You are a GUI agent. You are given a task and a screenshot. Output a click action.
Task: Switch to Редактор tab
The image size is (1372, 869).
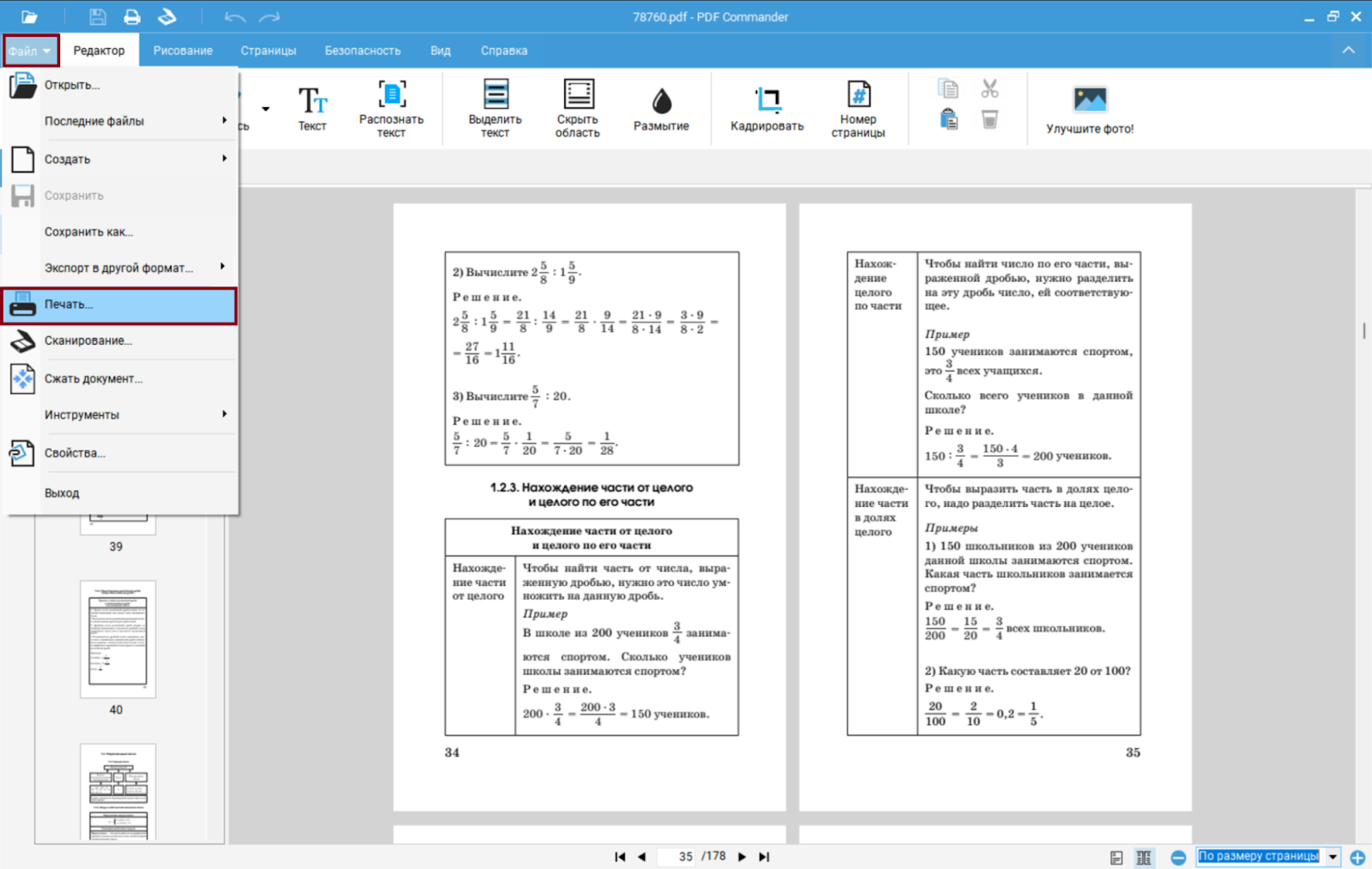tap(99, 51)
